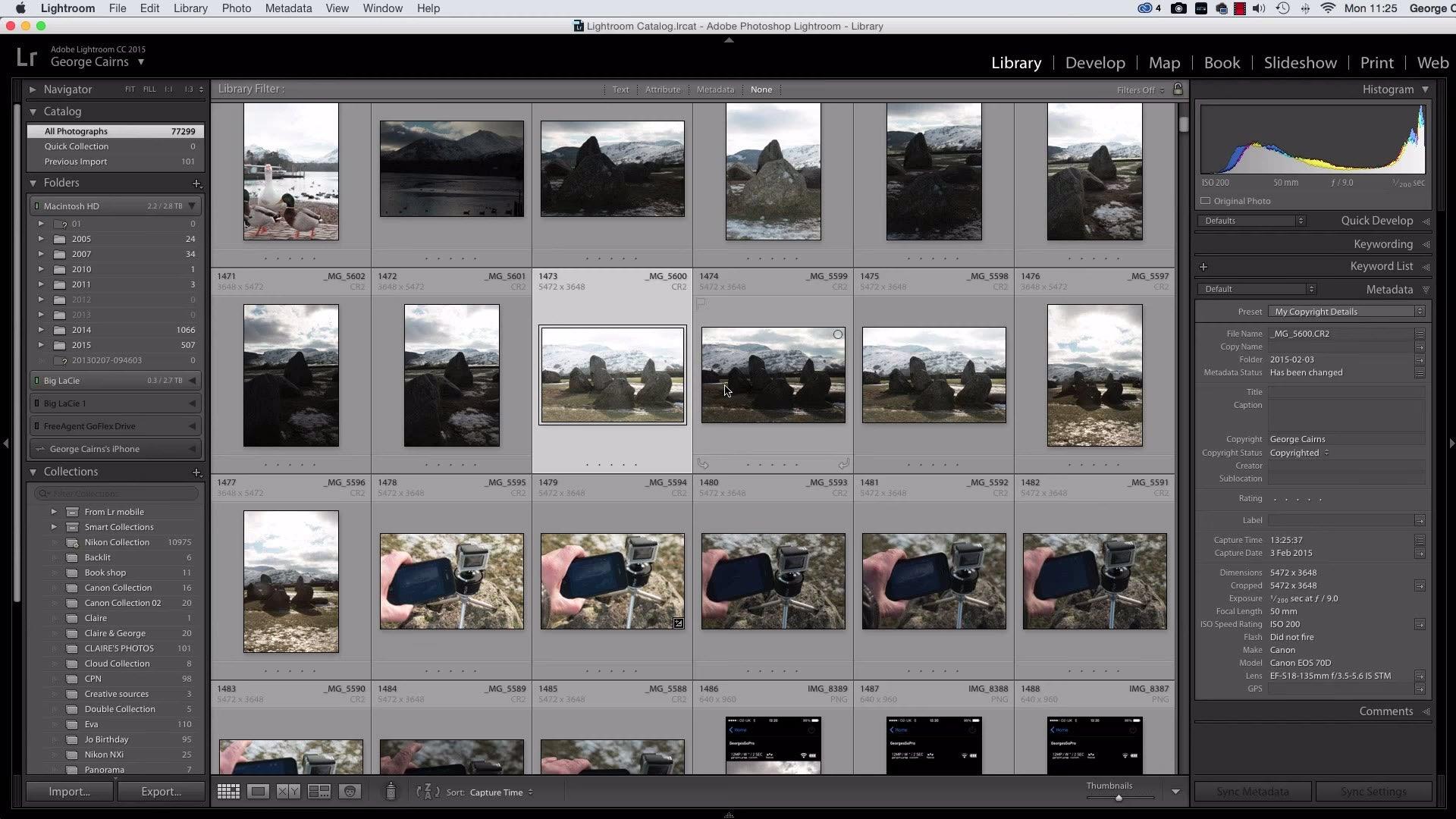Click the Import button
This screenshot has height=819, width=1456.
(x=69, y=792)
